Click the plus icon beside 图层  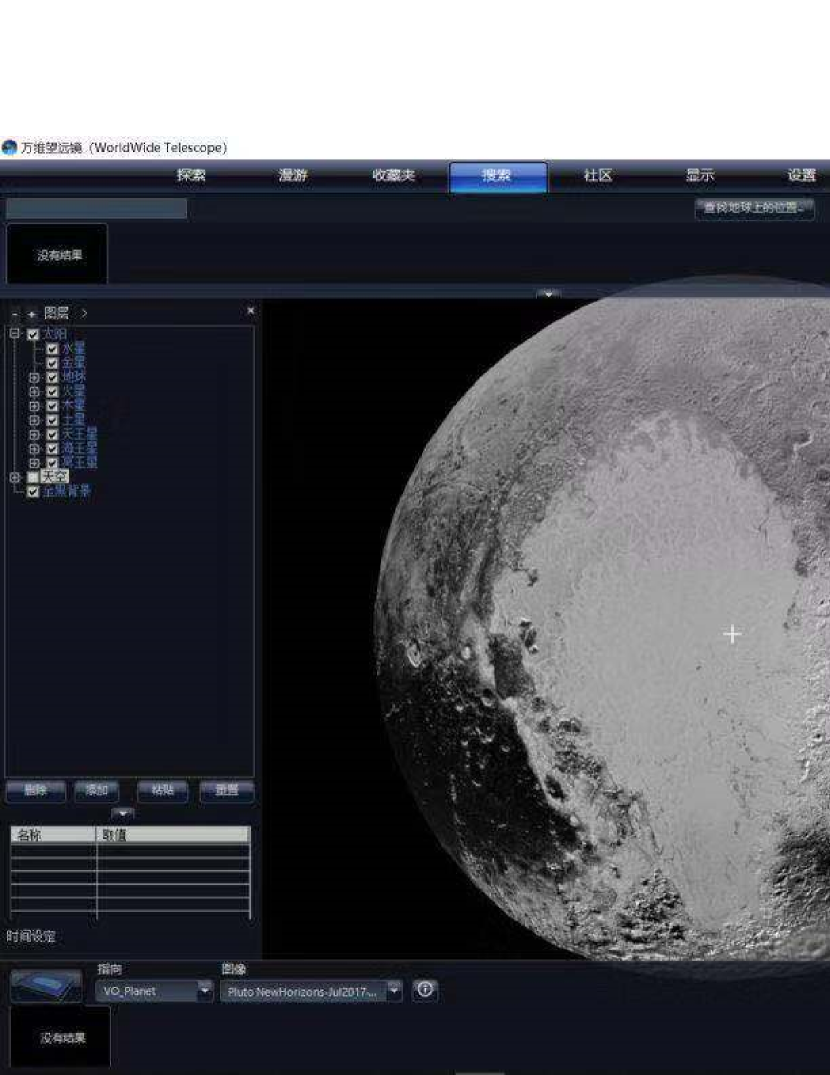pyautogui.click(x=32, y=314)
